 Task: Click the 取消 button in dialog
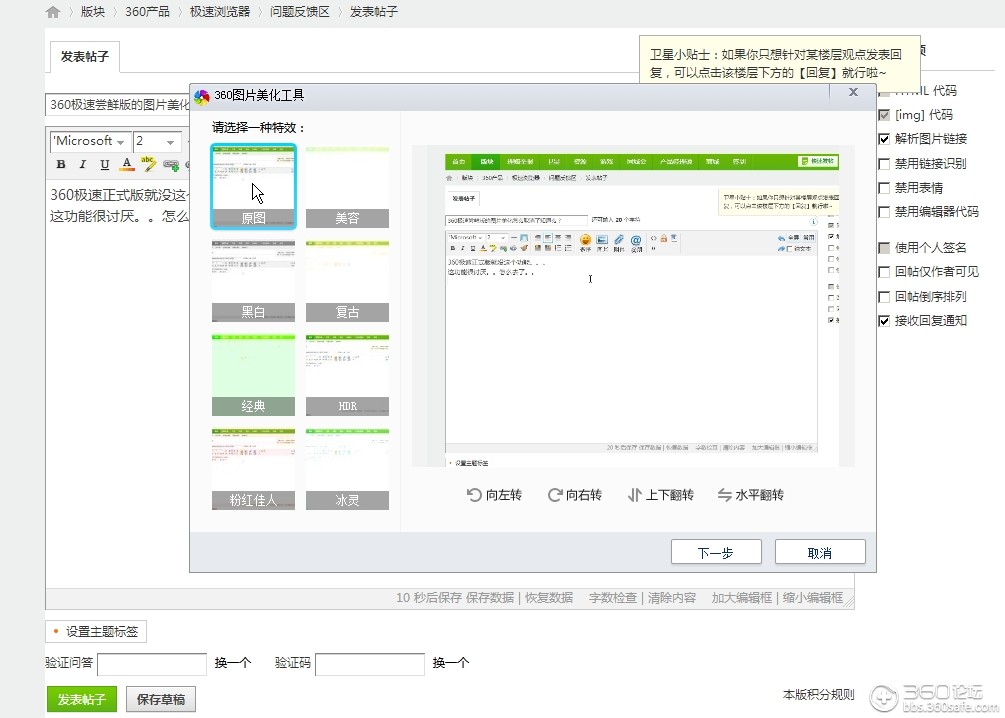click(x=820, y=553)
